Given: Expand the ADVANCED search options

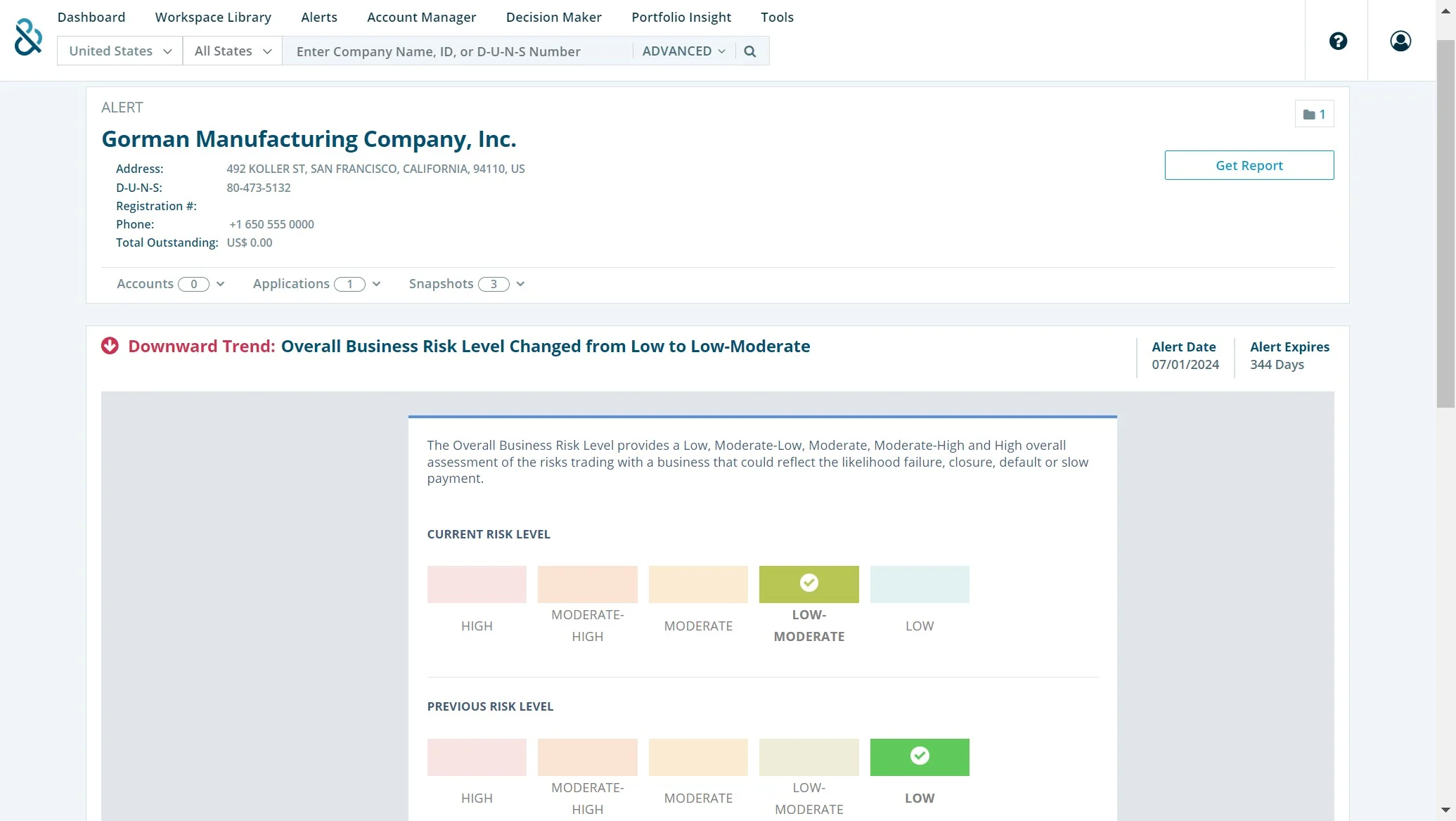Looking at the screenshot, I should (x=683, y=51).
